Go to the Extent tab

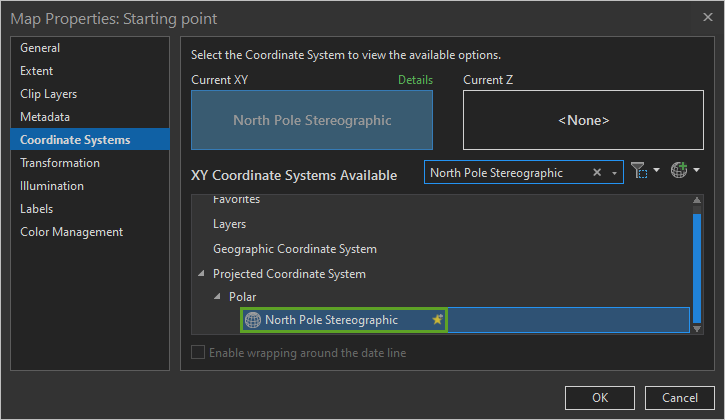tap(37, 71)
